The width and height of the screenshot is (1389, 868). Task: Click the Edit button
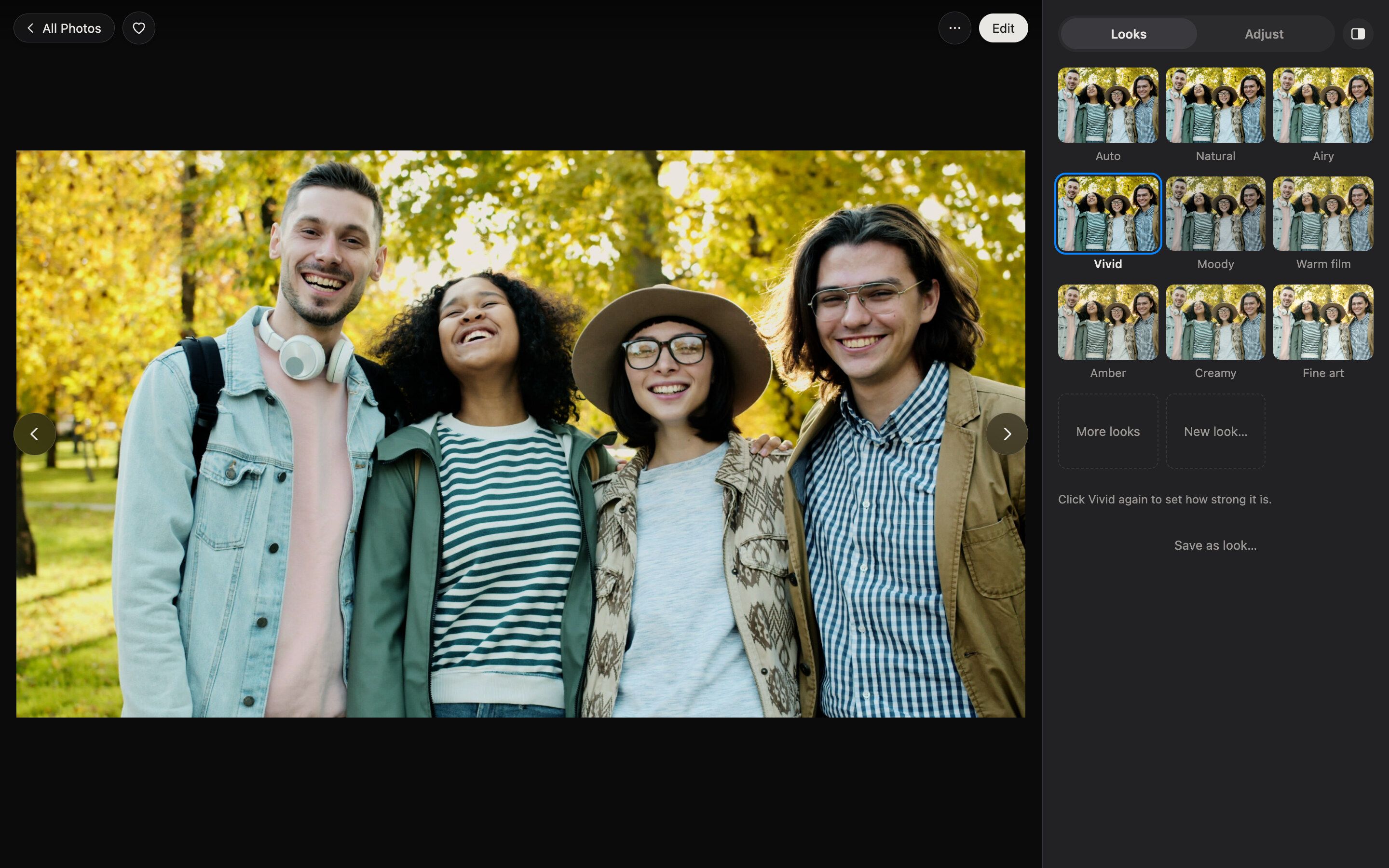(1003, 28)
